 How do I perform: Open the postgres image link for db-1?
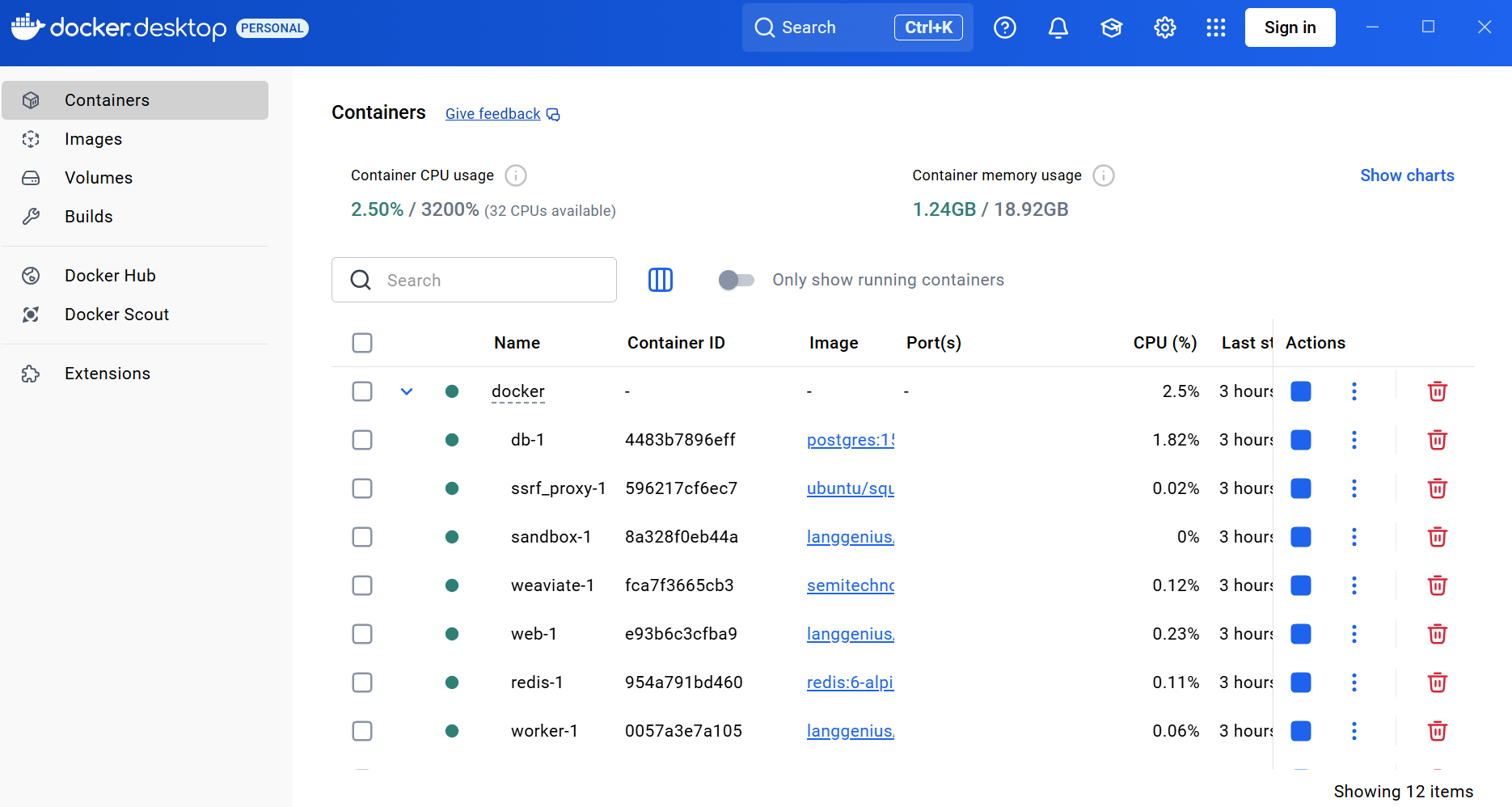point(851,440)
